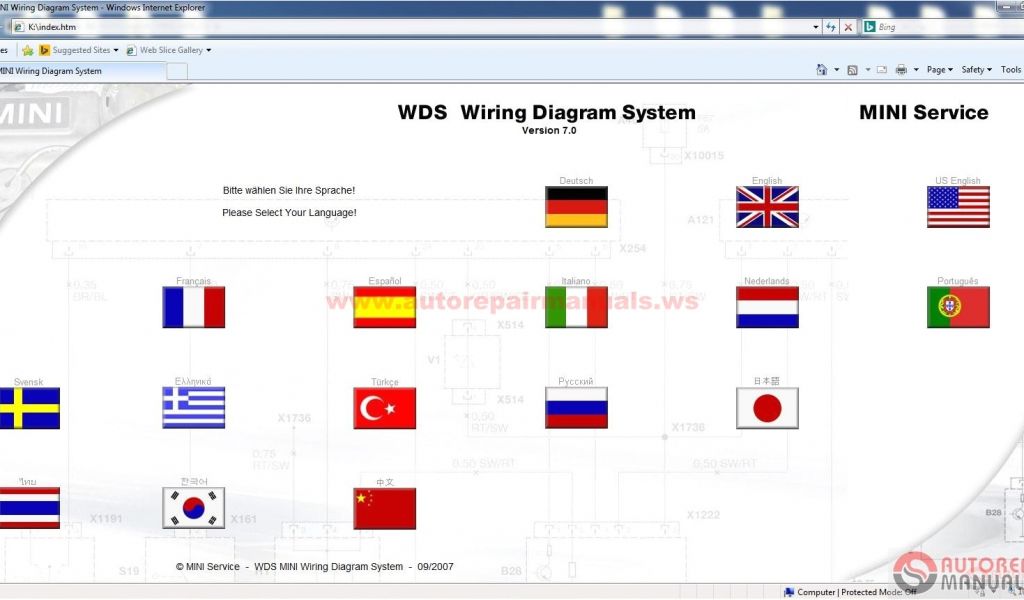1024x600 pixels.
Task: Select the Français flag
Action: pos(194,308)
